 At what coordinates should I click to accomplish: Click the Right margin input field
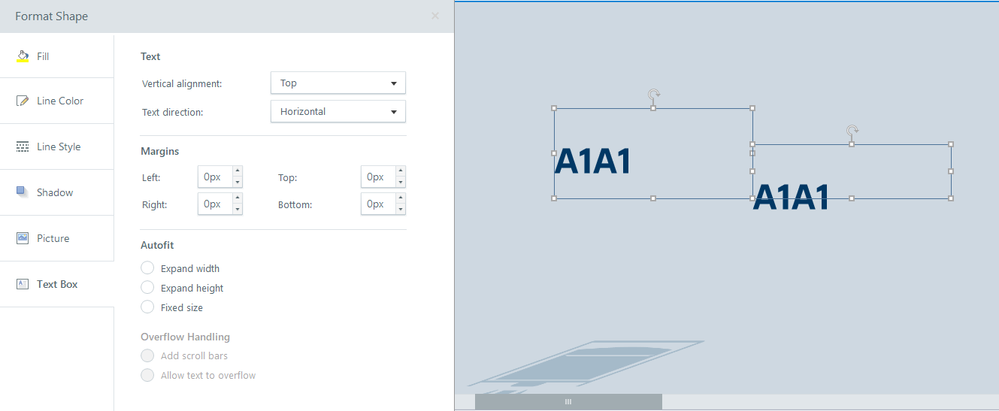215,204
